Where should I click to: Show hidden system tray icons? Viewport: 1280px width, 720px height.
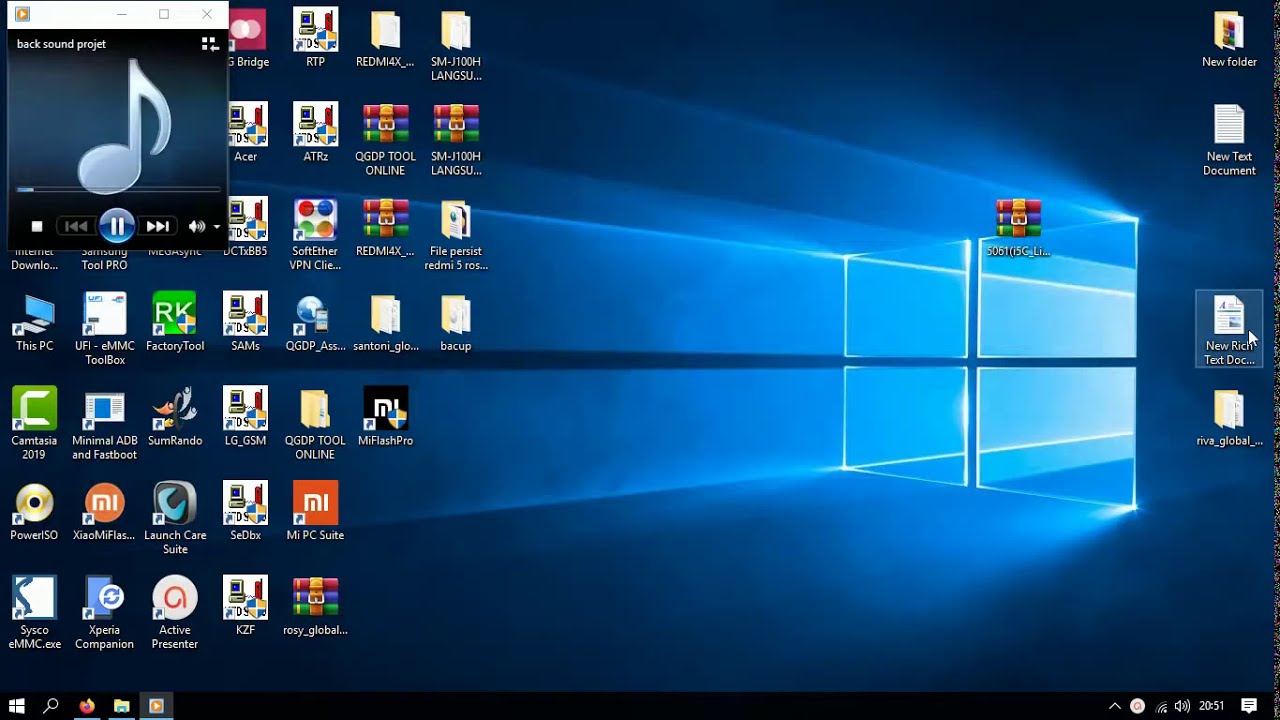[x=1115, y=706]
